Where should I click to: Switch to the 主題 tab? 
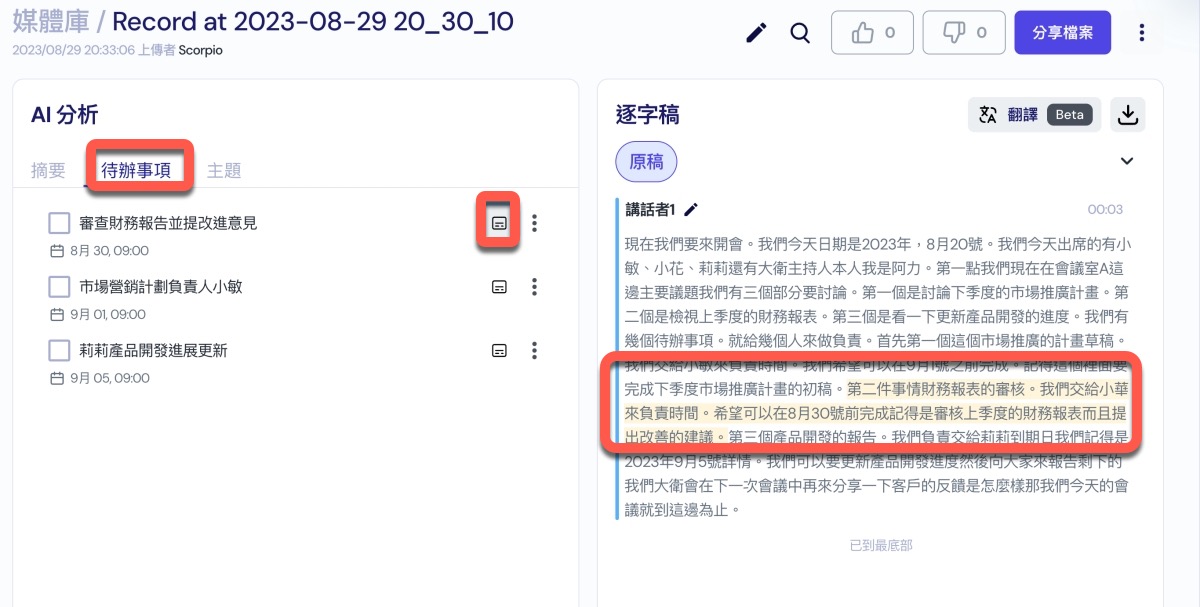click(x=224, y=170)
